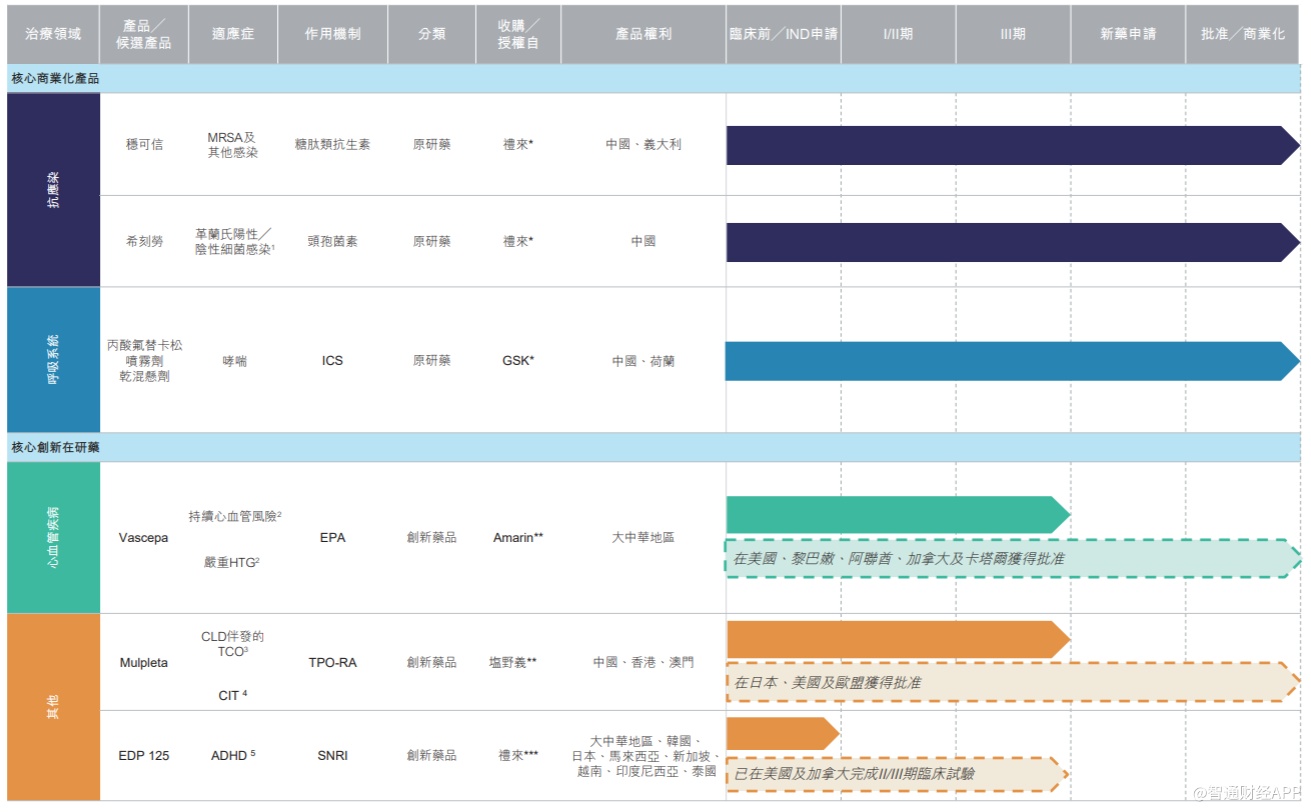Select the CLD伴發的TCO indication
Screen dimensions: 1311x812
tap(232, 643)
